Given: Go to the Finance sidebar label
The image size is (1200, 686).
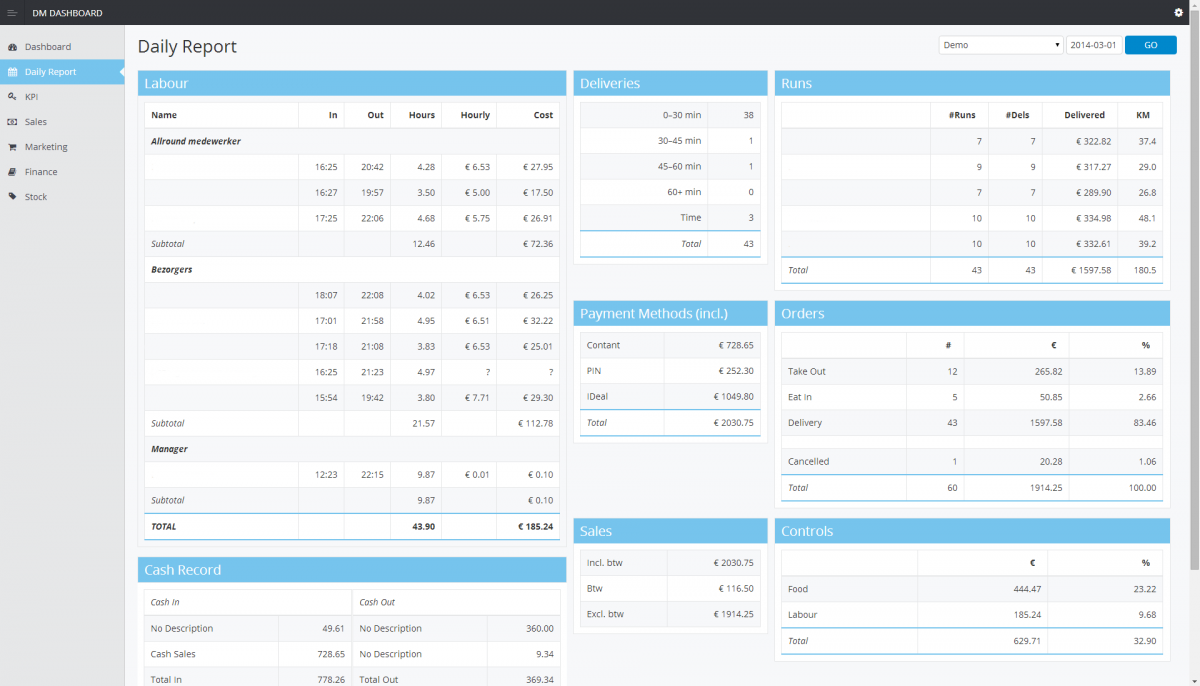Looking at the screenshot, I should pyautogui.click(x=41, y=172).
